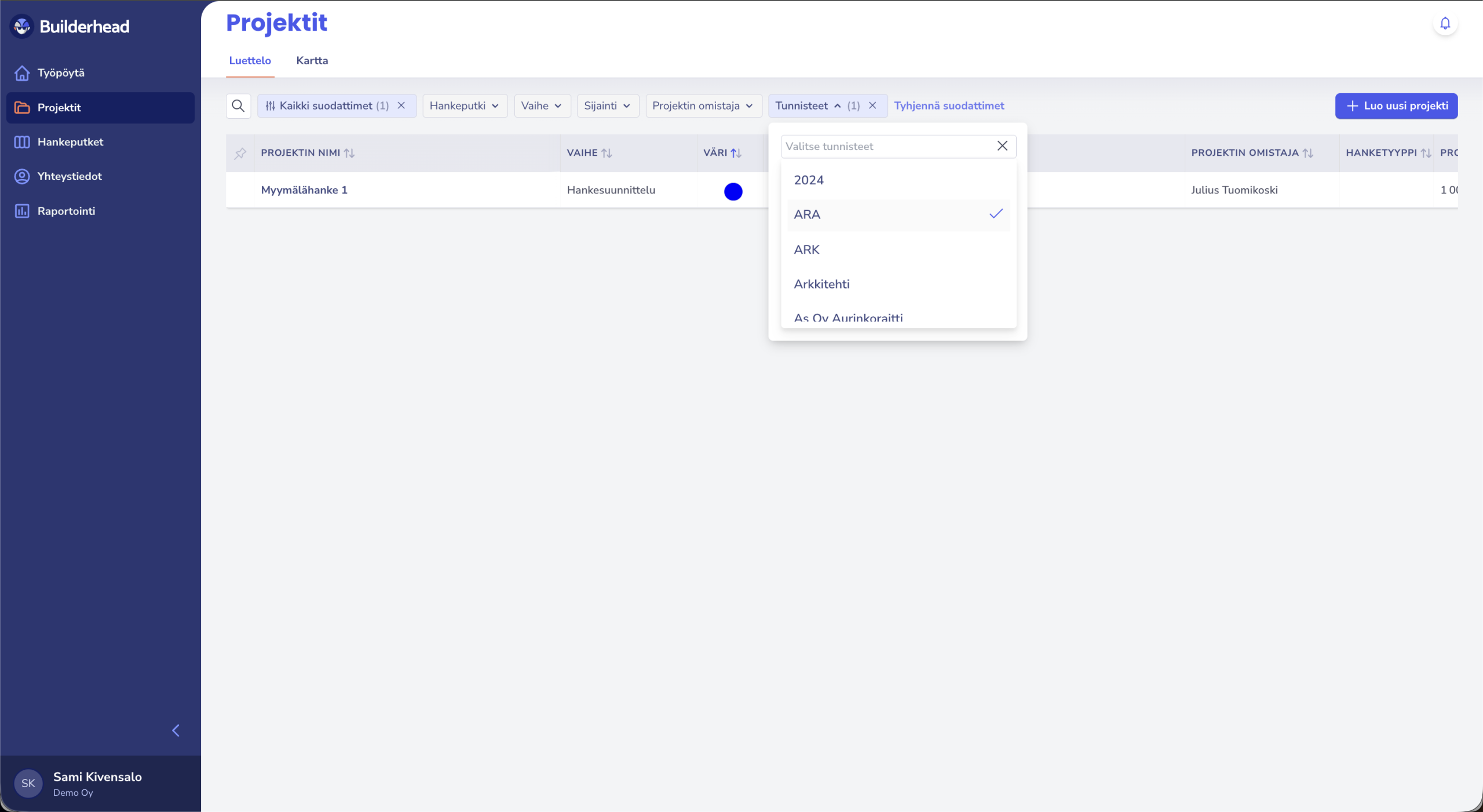Viewport: 1483px width, 812px height.
Task: Click the Työpöytä home icon
Action: 22,73
